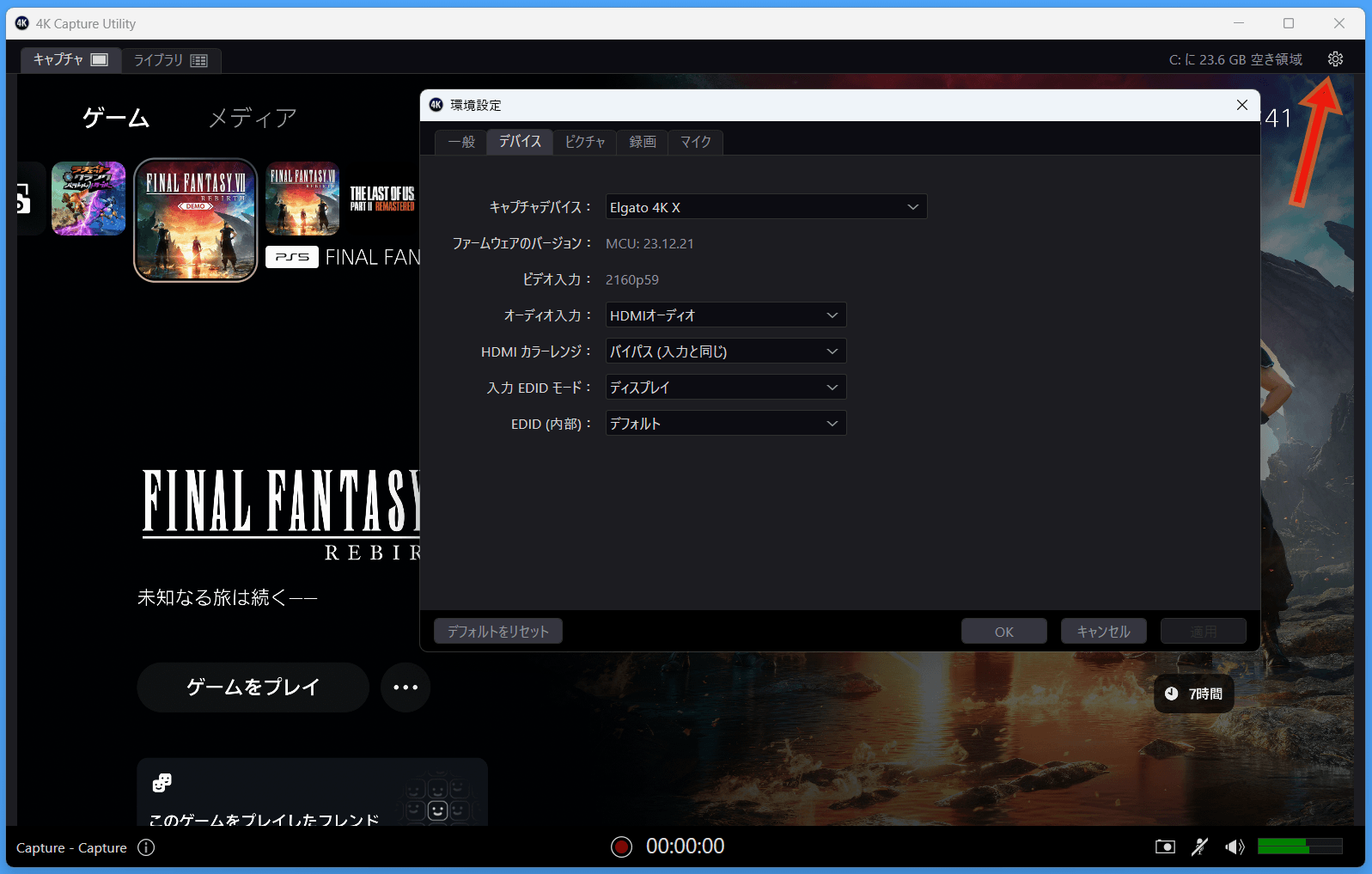Select the ゲーム heading in the preview
The image size is (1372, 874).
pyautogui.click(x=116, y=118)
